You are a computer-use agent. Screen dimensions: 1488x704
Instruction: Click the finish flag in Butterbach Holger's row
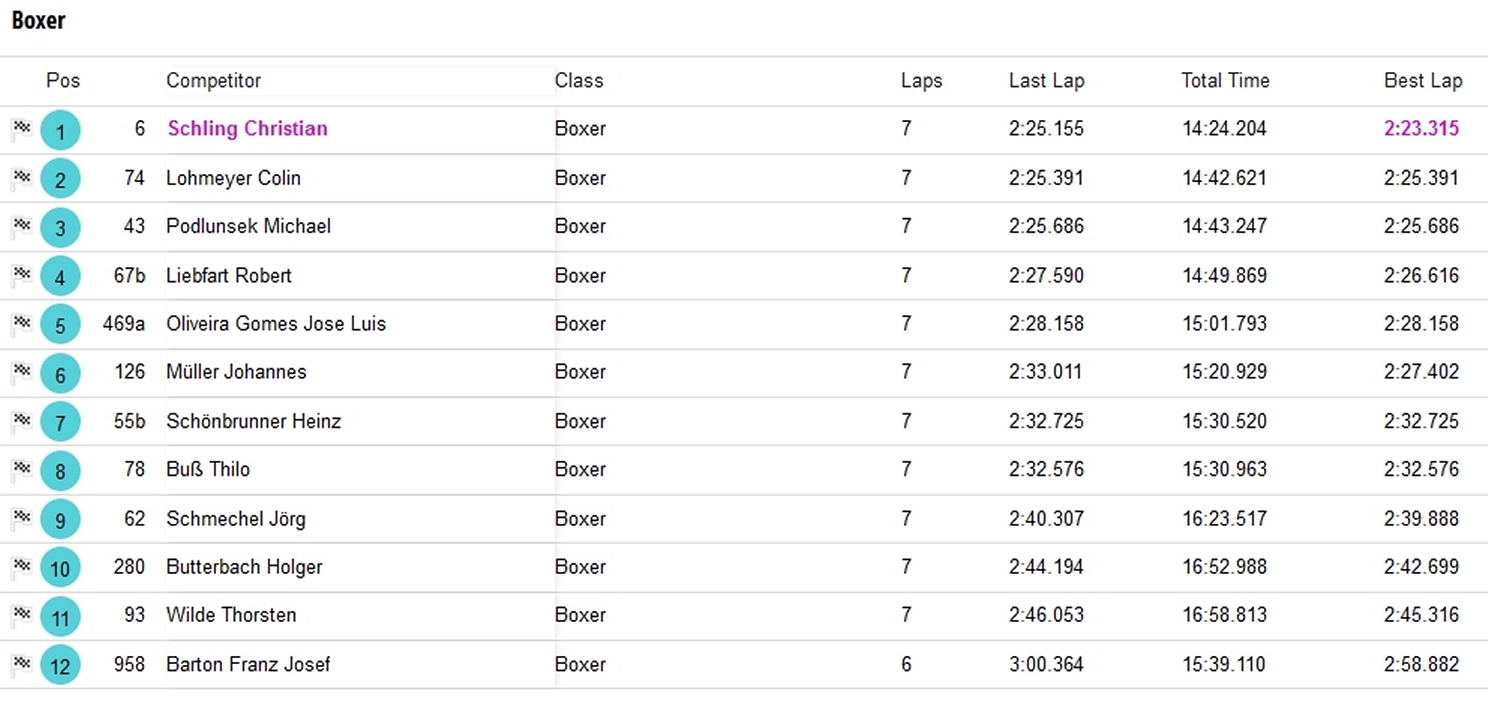[21, 568]
